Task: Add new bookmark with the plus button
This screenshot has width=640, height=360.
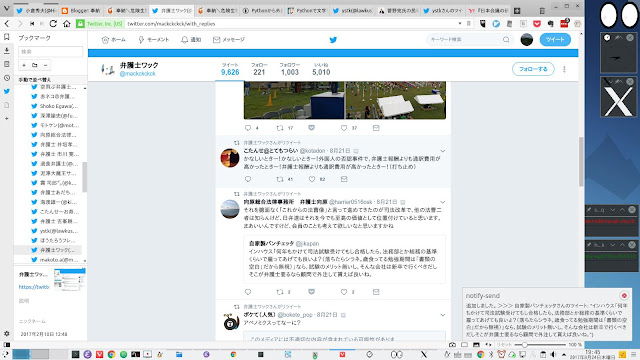Action: pyautogui.click(x=24, y=65)
